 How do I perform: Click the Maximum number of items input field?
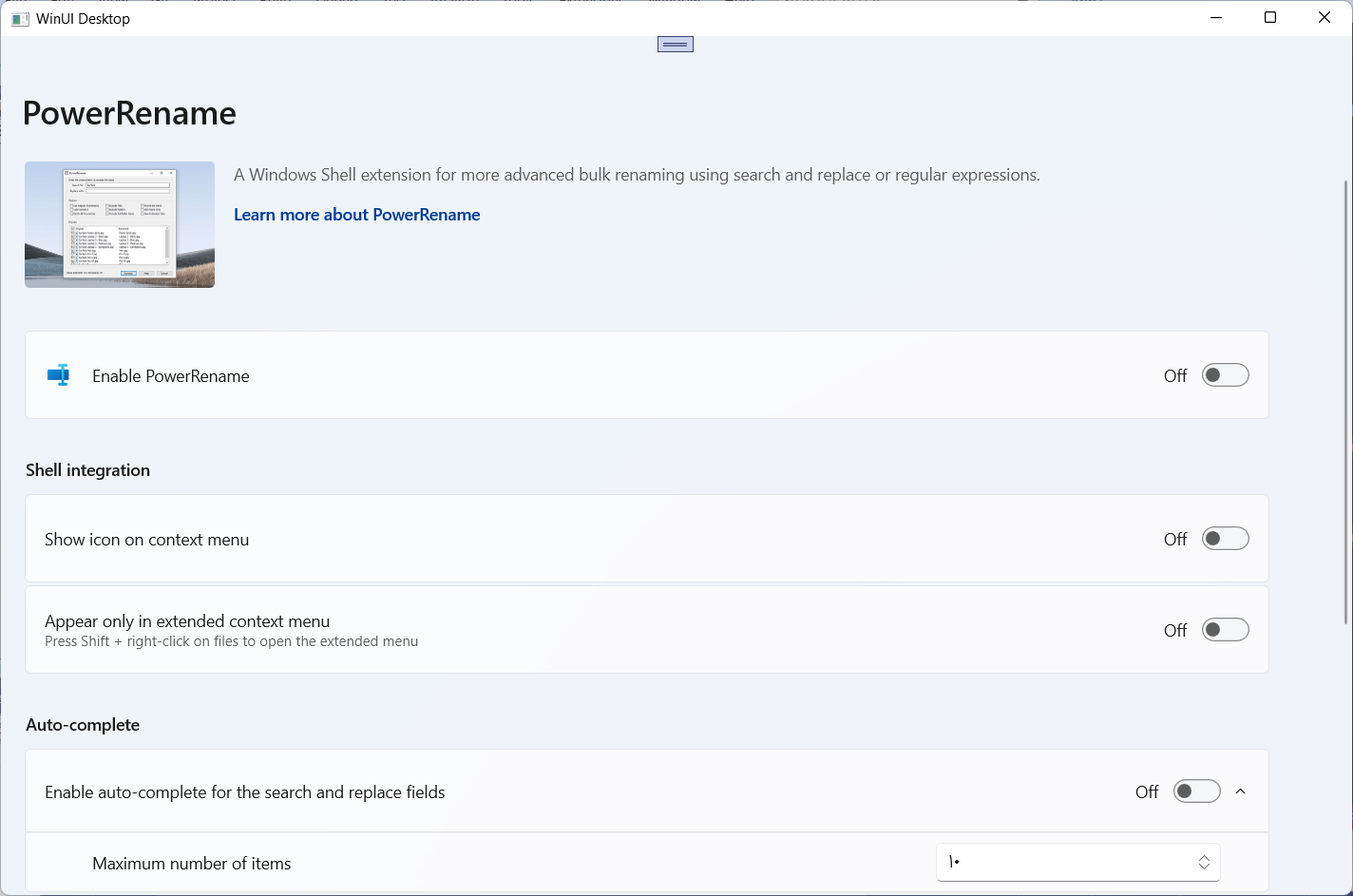click(1078, 863)
